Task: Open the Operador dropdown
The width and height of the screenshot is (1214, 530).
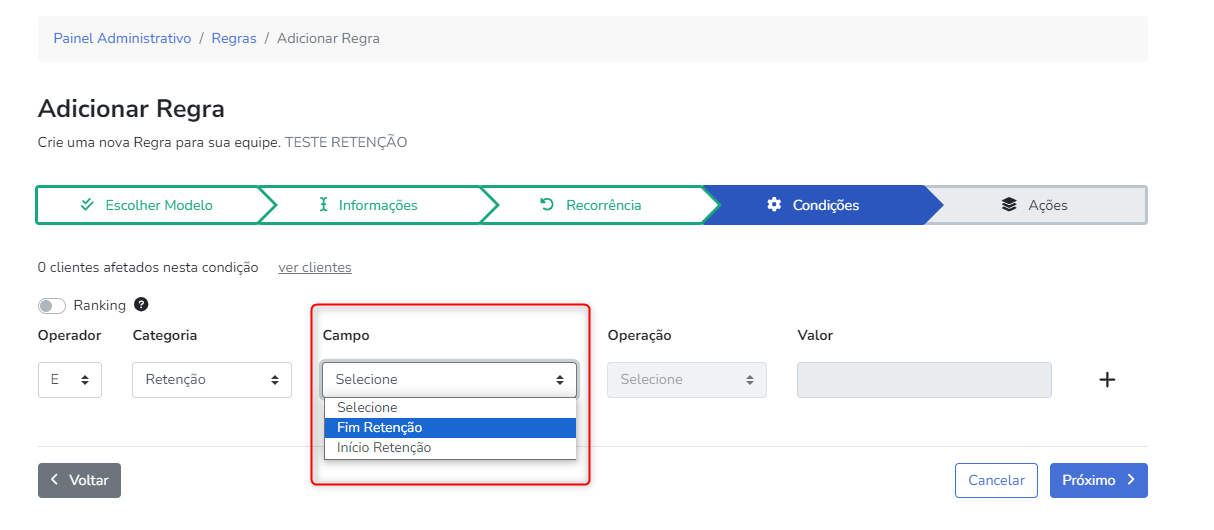Action: tap(70, 380)
